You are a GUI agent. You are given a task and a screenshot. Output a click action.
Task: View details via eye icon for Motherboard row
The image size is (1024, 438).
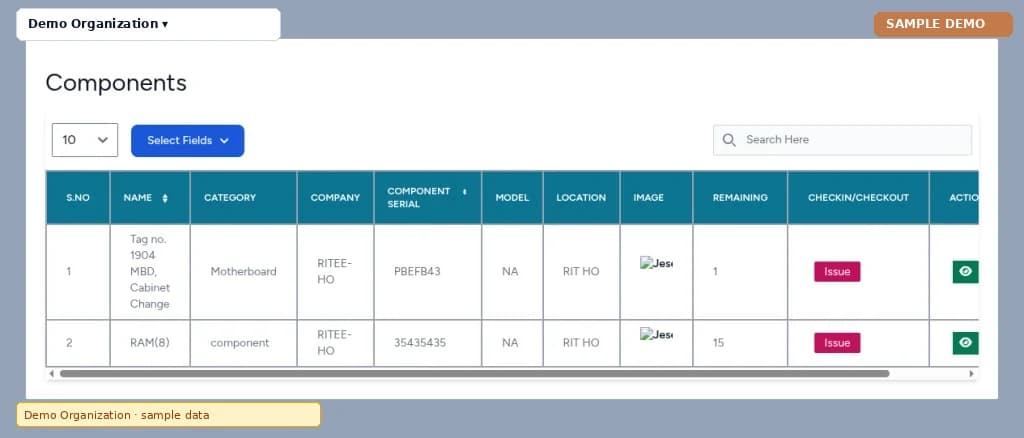pyautogui.click(x=965, y=272)
